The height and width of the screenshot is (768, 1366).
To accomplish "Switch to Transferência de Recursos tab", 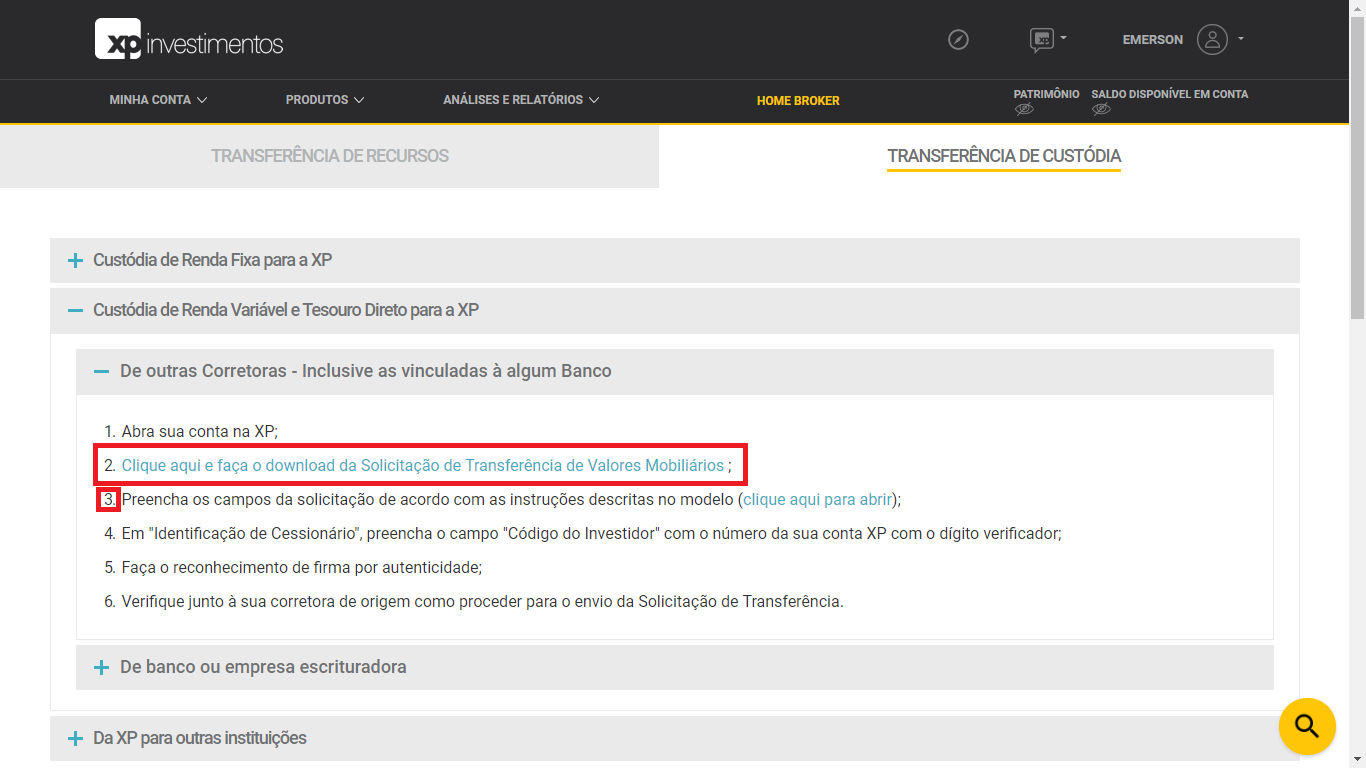I will (x=330, y=156).
